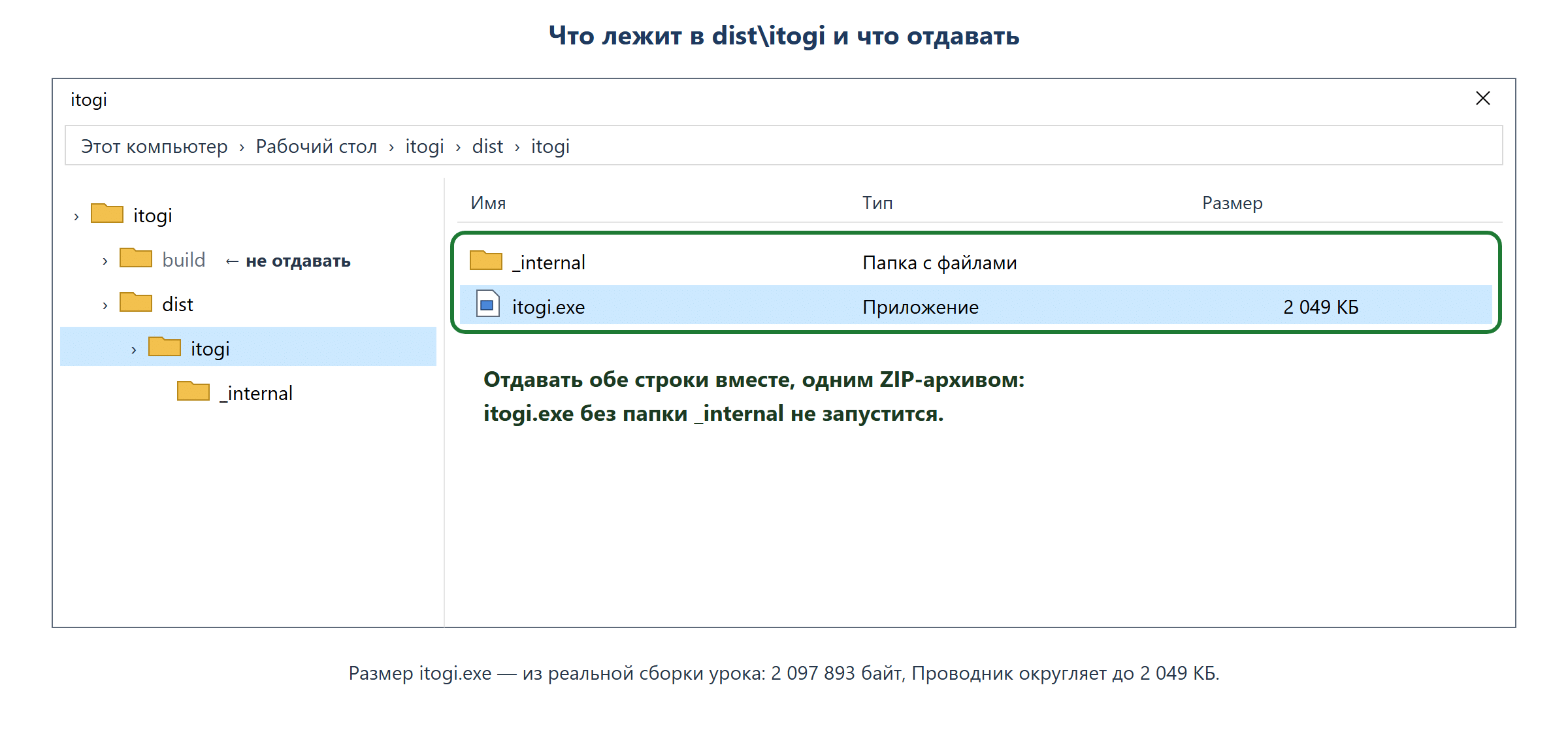Open chevron after 'Этот компьютер' breadcrumb

[x=242, y=148]
